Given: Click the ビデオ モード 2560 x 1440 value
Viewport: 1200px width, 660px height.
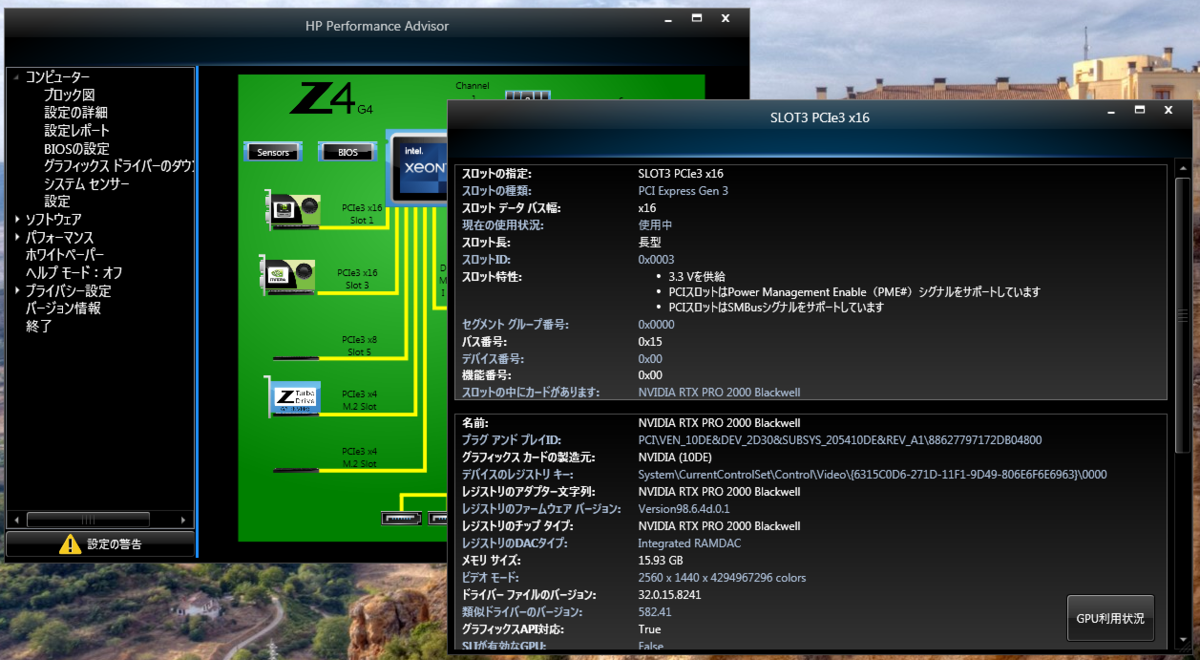Looking at the screenshot, I should pyautogui.click(x=722, y=578).
